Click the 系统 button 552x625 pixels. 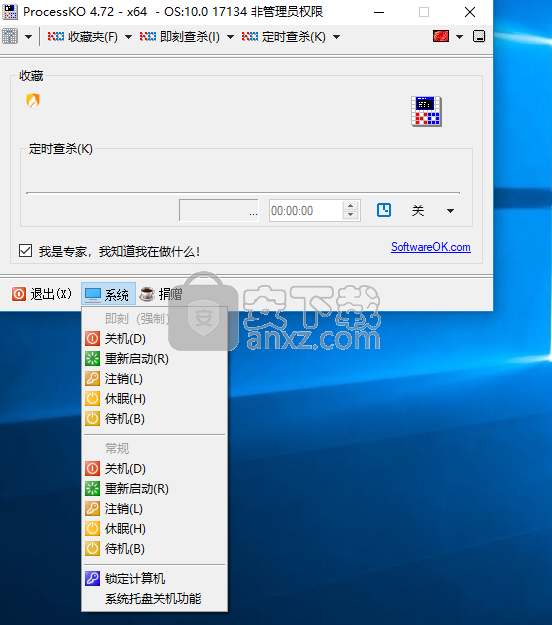[108, 295]
